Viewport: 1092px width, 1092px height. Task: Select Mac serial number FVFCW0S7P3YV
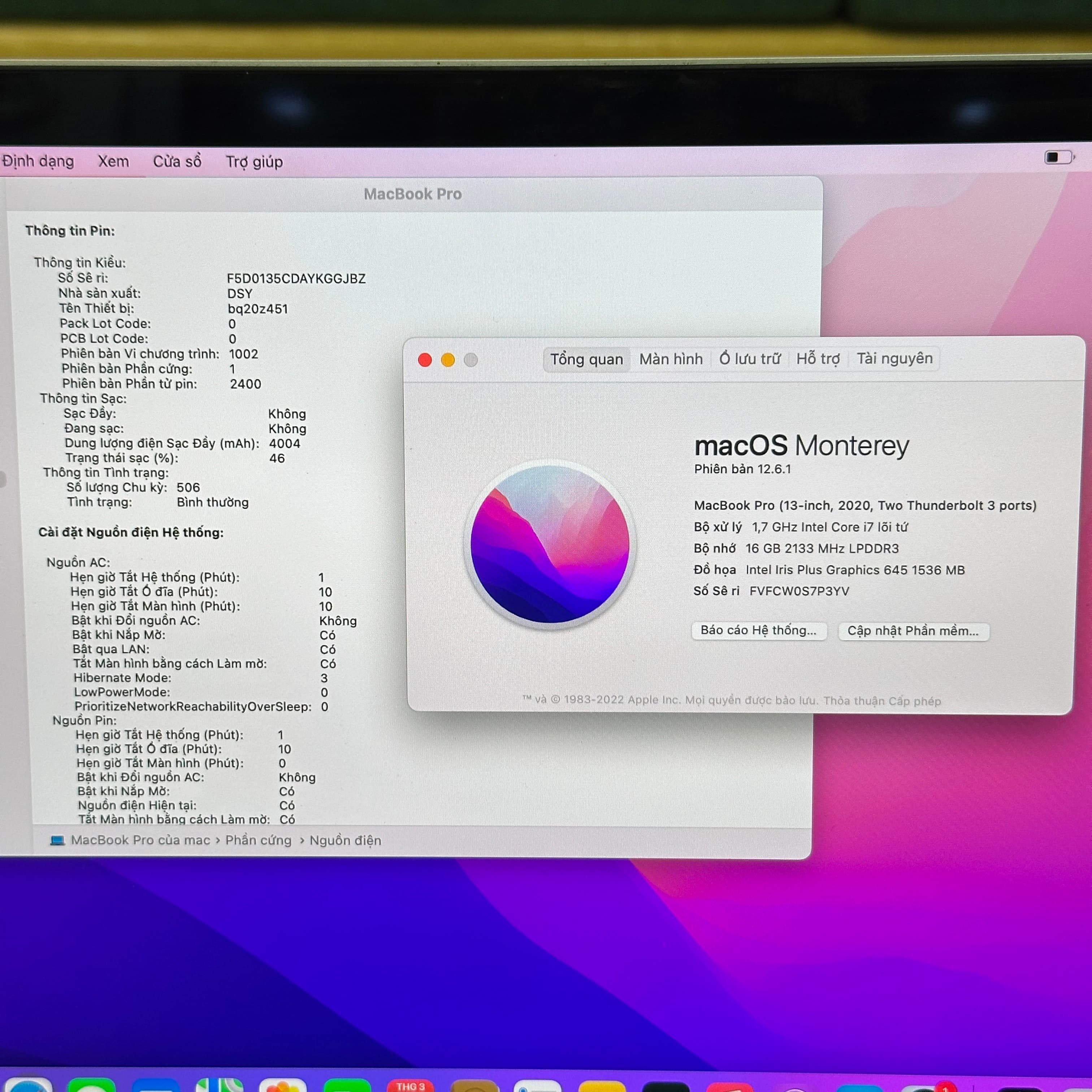click(799, 591)
